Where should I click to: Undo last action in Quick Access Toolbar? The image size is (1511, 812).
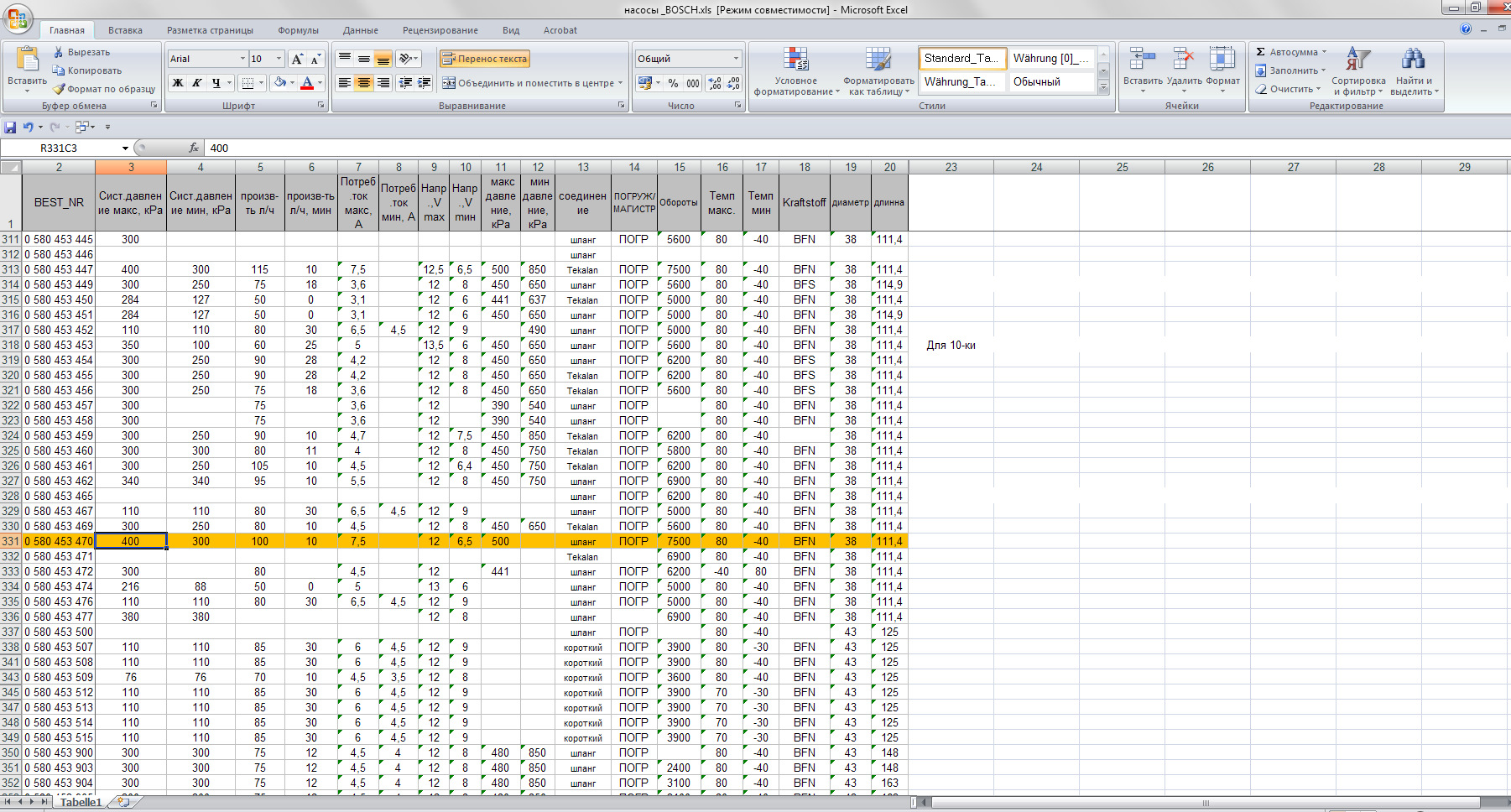(x=29, y=128)
